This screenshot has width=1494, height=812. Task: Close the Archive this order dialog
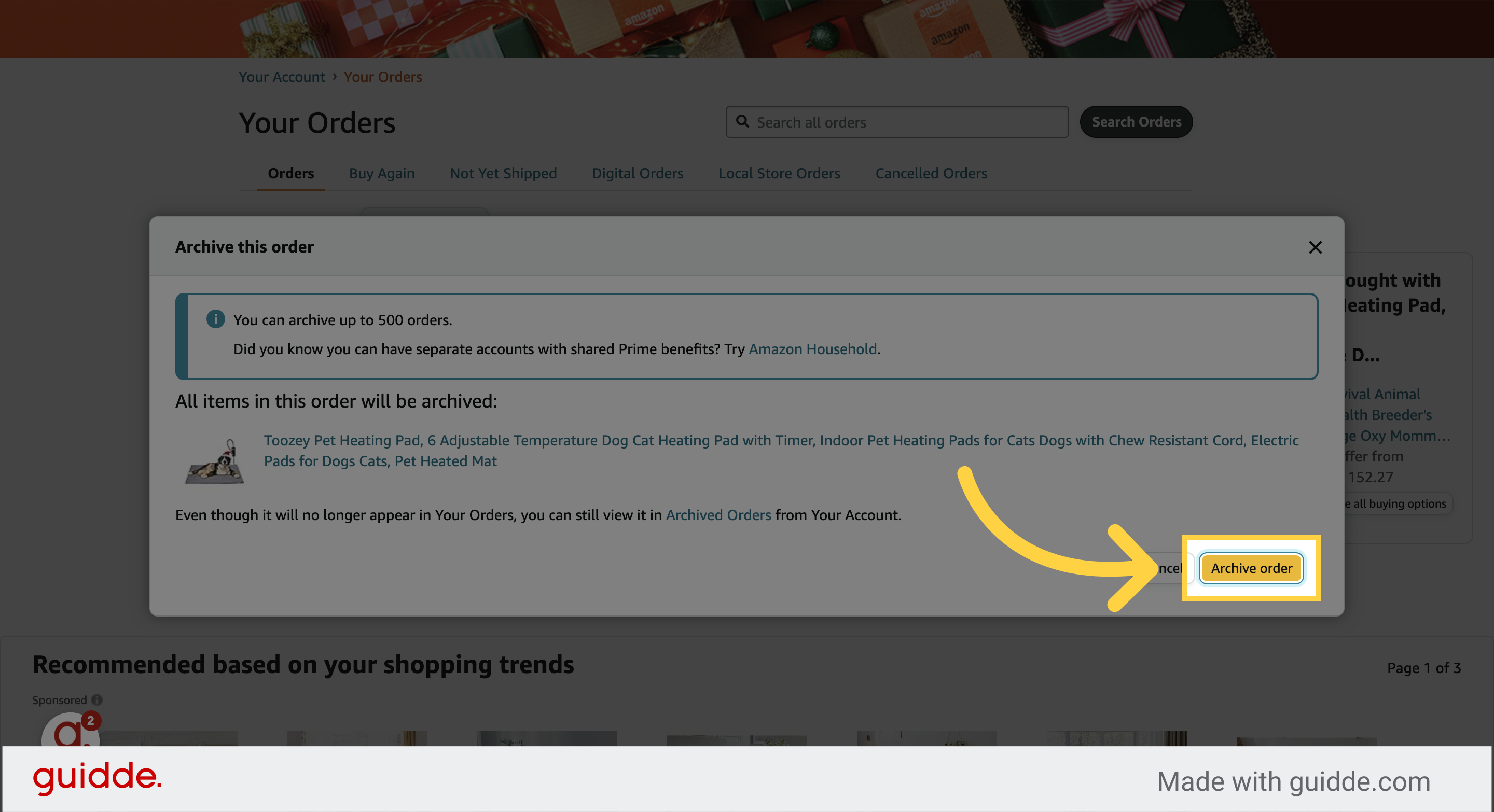tap(1315, 247)
